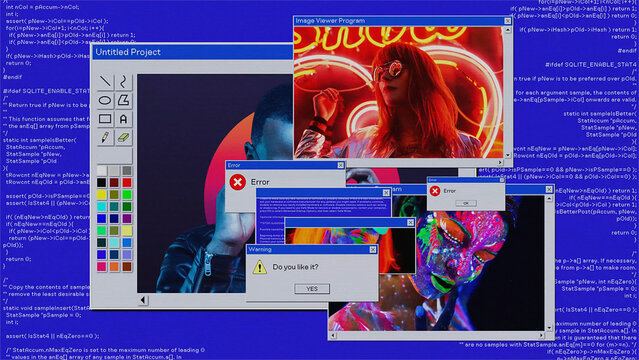Select the Pencil drawing tool
Screen dimensions: 639x360
105,137
